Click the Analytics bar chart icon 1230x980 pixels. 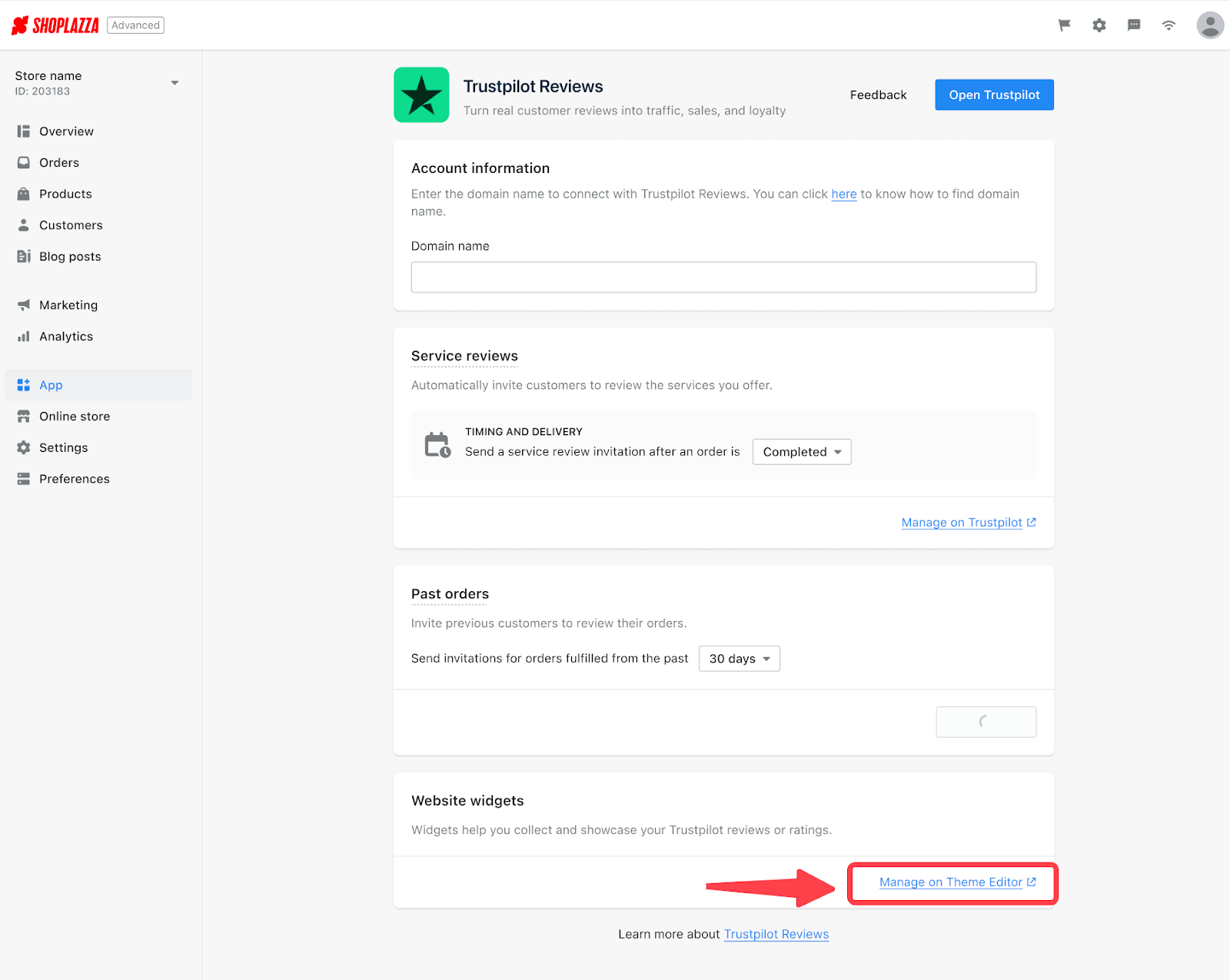coord(24,337)
